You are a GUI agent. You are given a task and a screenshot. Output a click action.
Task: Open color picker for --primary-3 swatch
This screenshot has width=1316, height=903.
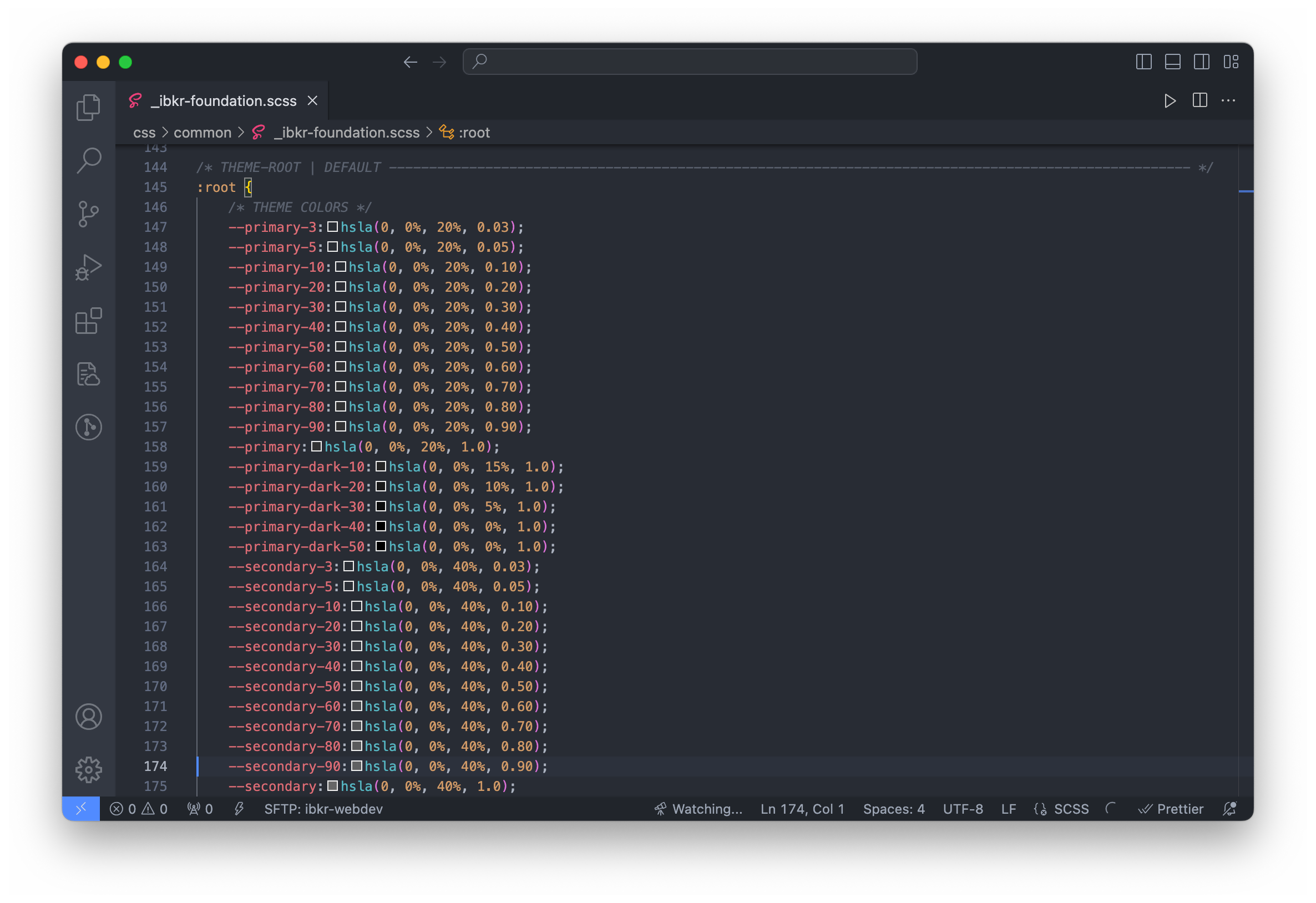tap(332, 227)
